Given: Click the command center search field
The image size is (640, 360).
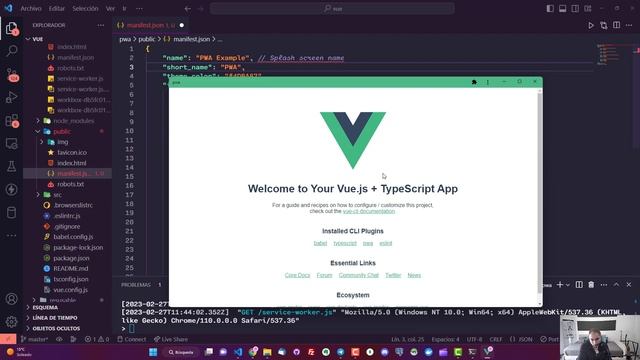Looking at the screenshot, I should pyautogui.click(x=332, y=9).
